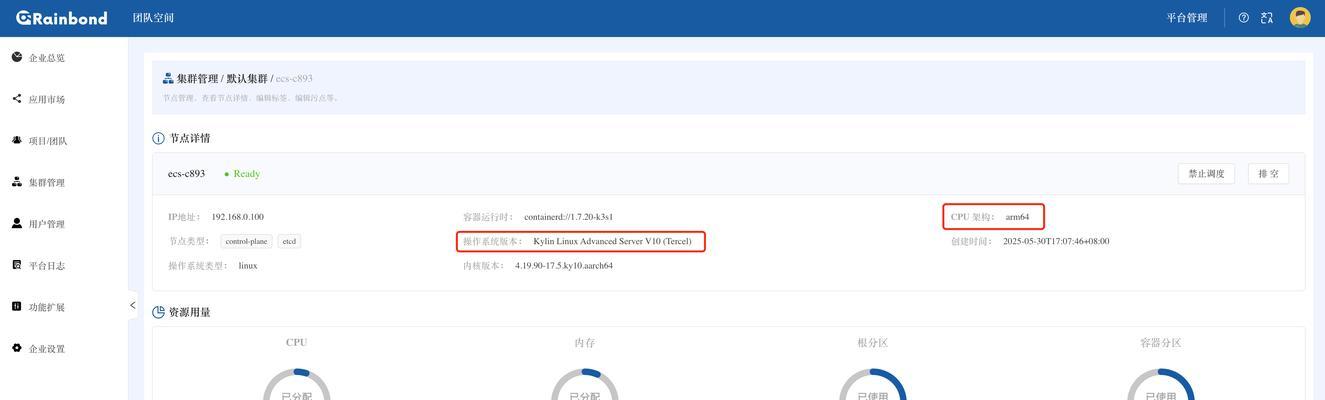Click the CPU usage gauge

point(296,385)
